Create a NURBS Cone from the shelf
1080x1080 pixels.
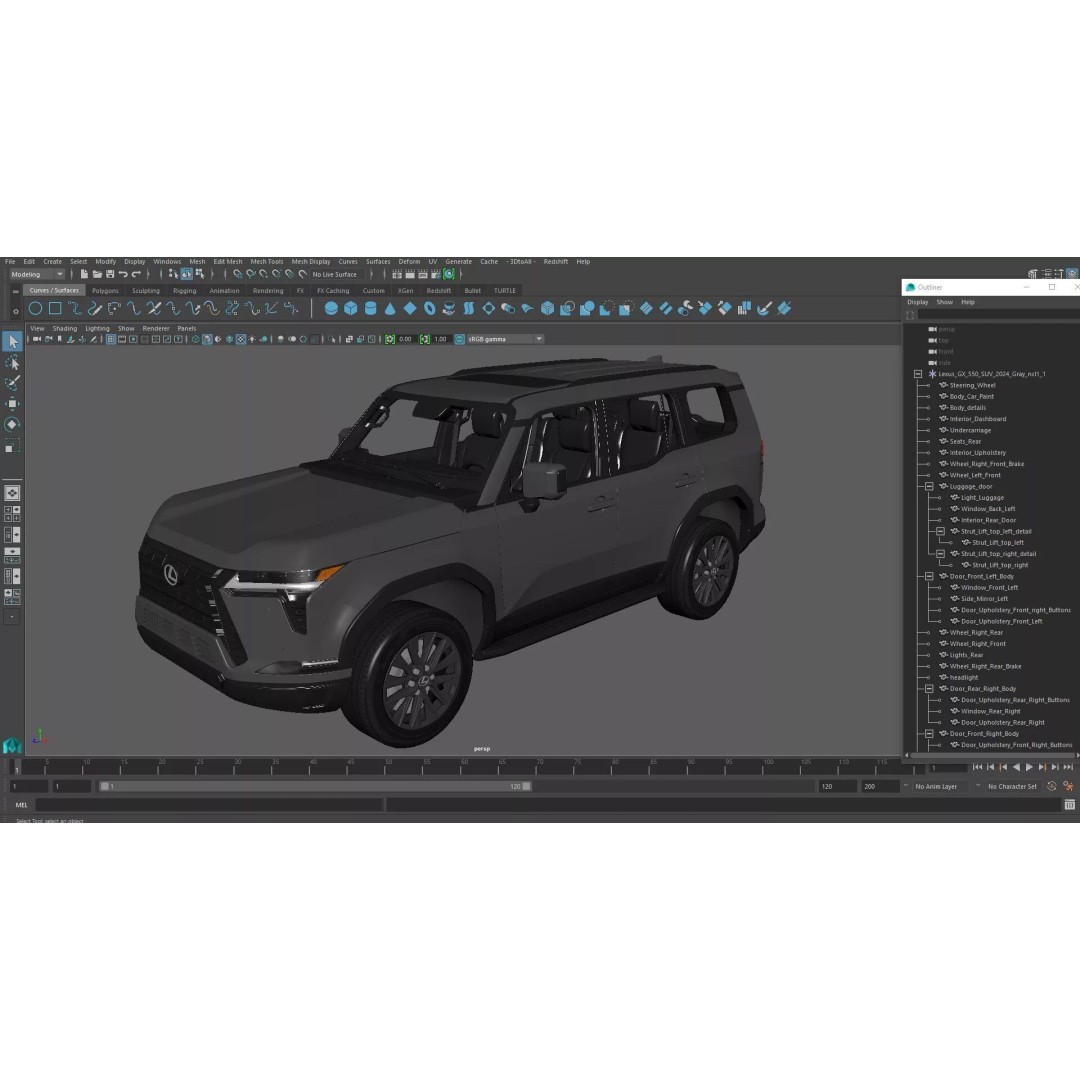pos(390,309)
